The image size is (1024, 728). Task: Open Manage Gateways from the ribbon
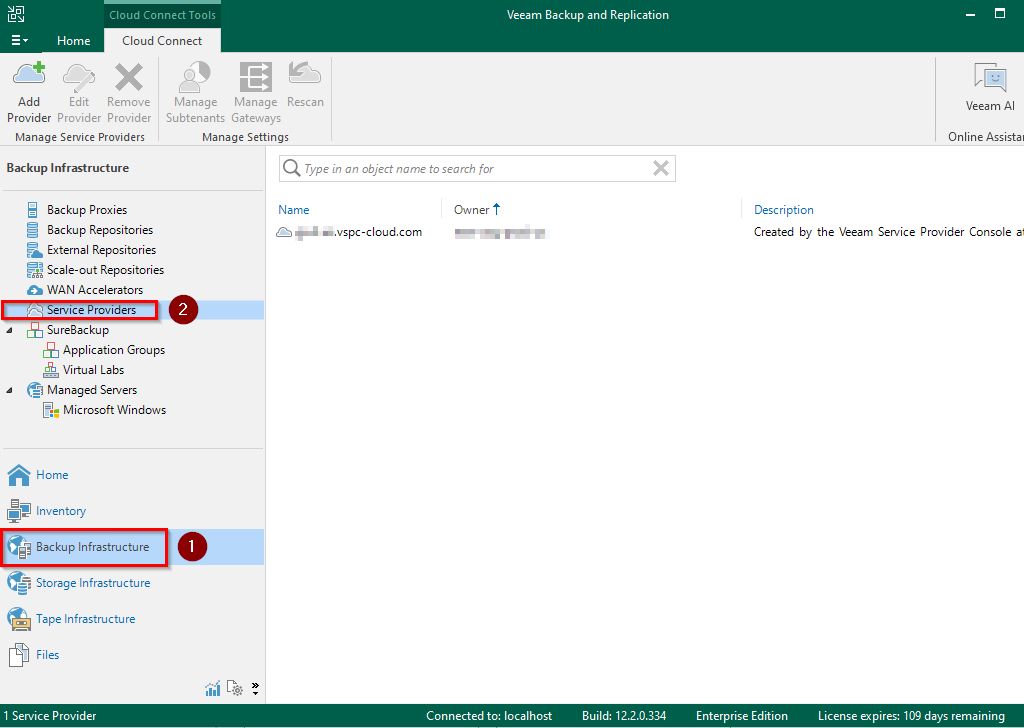pos(255,91)
